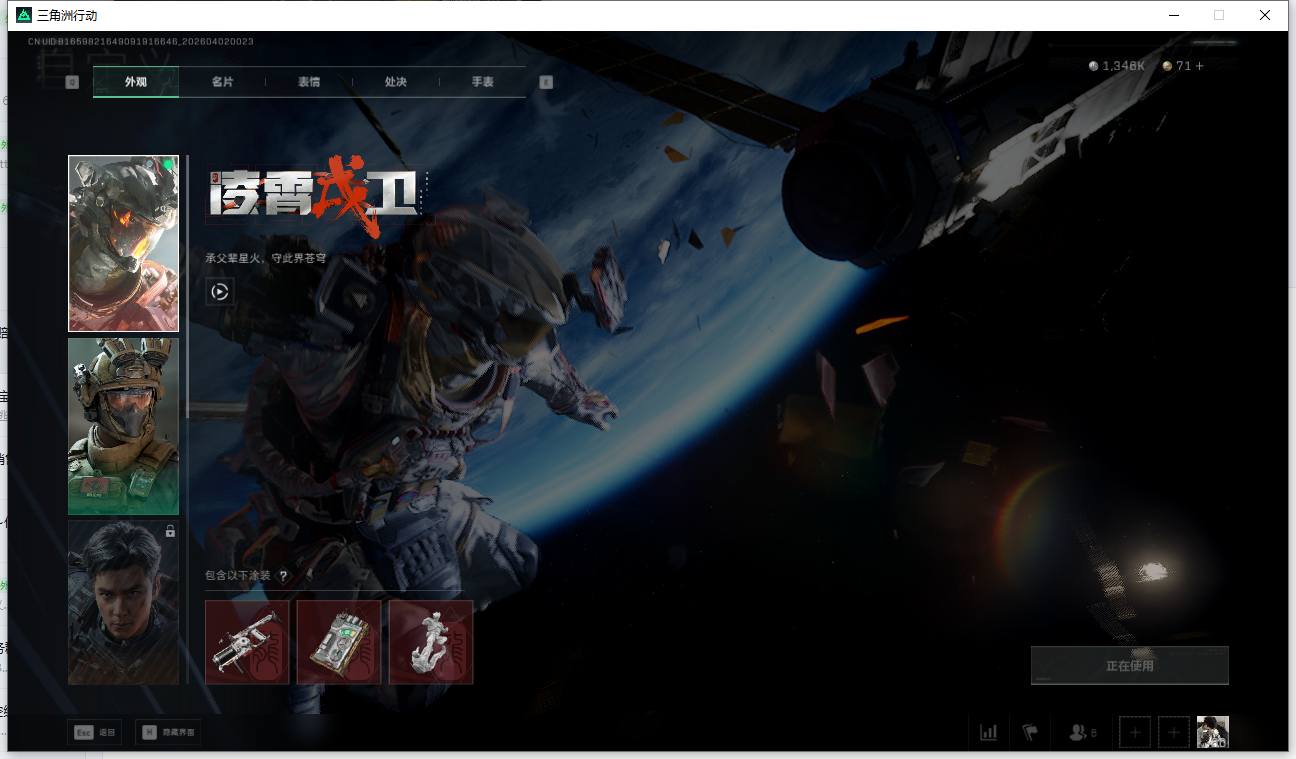The width and height of the screenshot is (1296, 759).
Task: Select the weapon skin item tile
Action: [x=247, y=642]
